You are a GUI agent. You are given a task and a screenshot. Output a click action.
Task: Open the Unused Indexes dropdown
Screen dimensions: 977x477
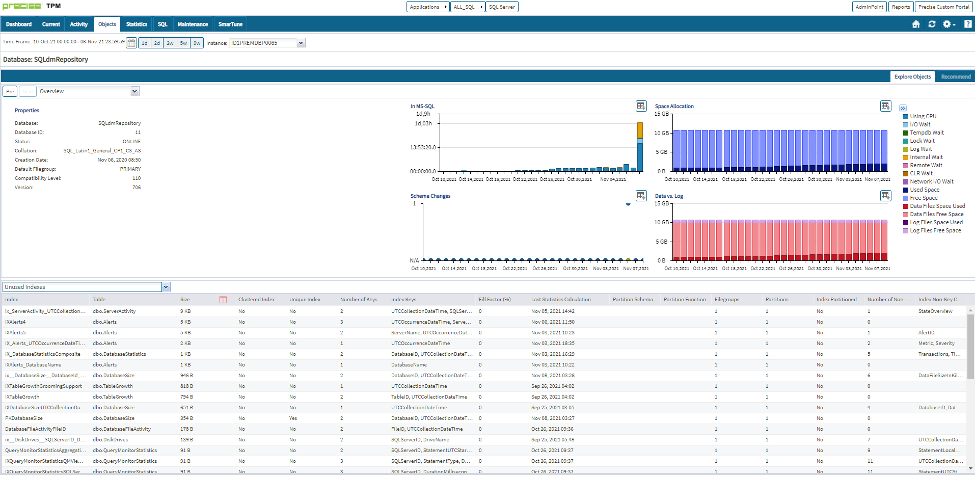(x=86, y=287)
